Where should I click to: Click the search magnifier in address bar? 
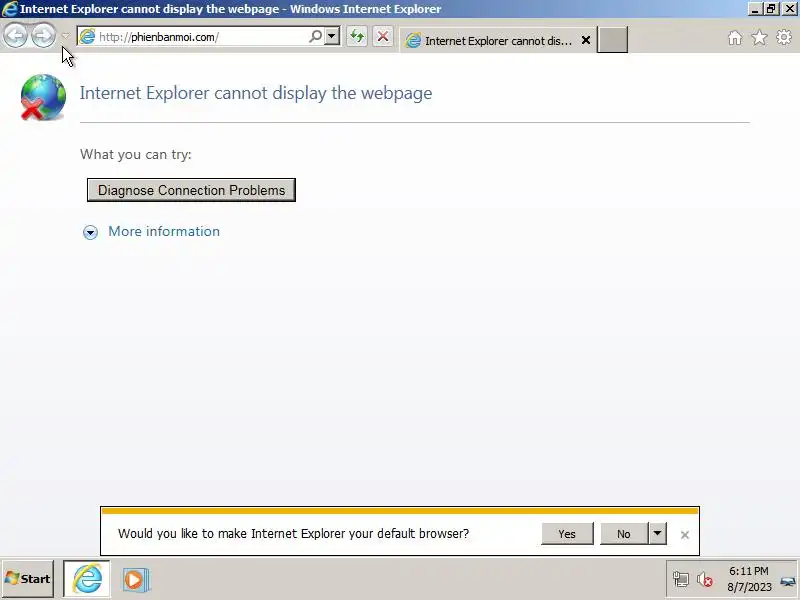point(316,36)
